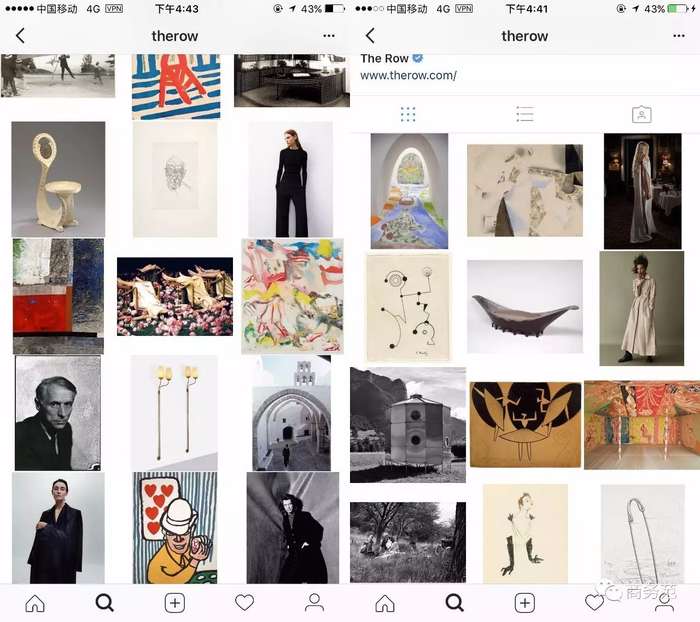
Task: Switch to list view tab
Action: tap(525, 114)
